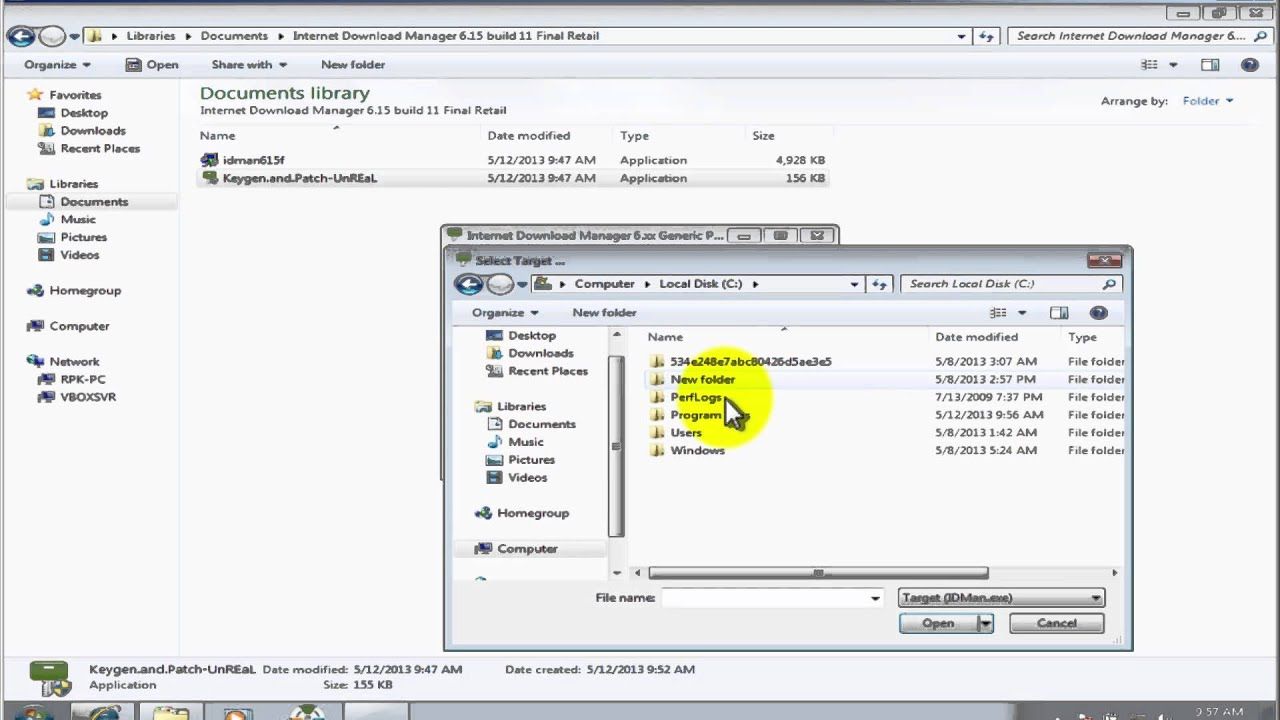1280x720 pixels.
Task: Select idman615f application in Explorer window
Action: (x=253, y=160)
